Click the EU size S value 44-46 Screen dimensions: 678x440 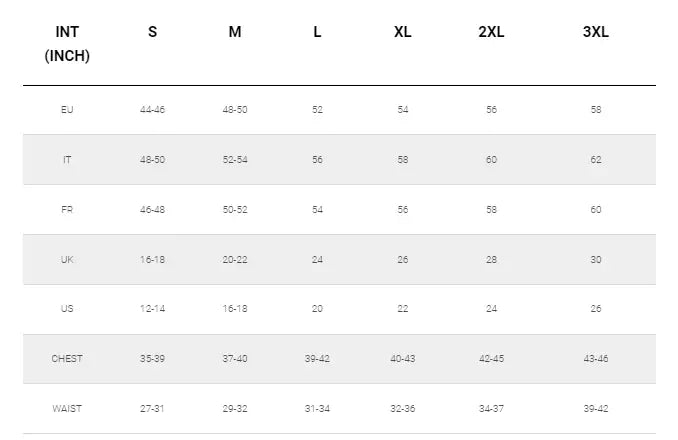point(152,109)
